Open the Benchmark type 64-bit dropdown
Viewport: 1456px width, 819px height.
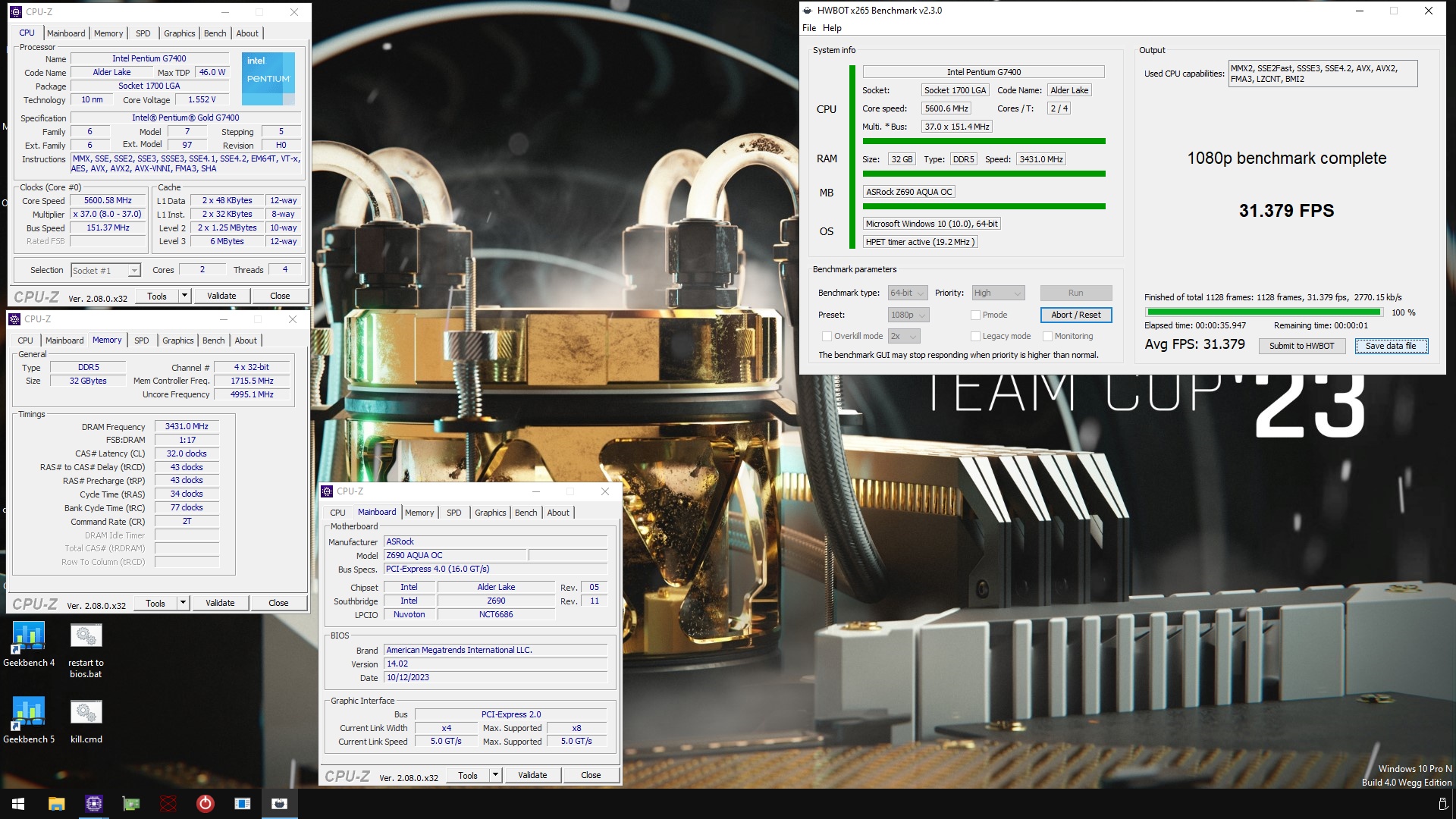[x=908, y=293]
